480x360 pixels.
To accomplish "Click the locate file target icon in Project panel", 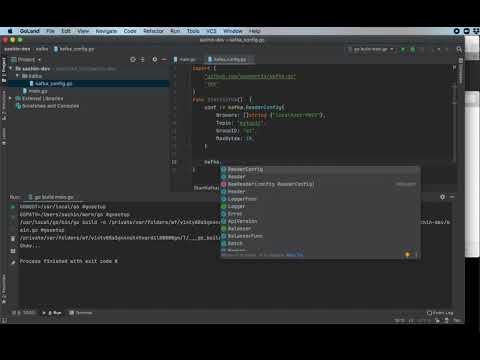I will click(x=133, y=60).
